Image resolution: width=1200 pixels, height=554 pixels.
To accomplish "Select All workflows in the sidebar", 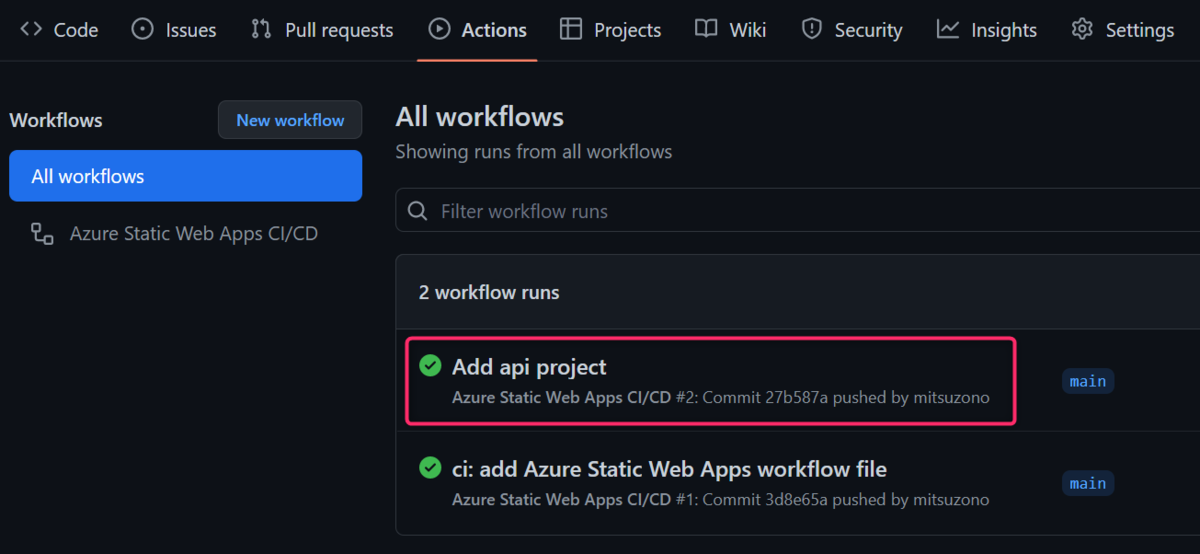I will [185, 176].
